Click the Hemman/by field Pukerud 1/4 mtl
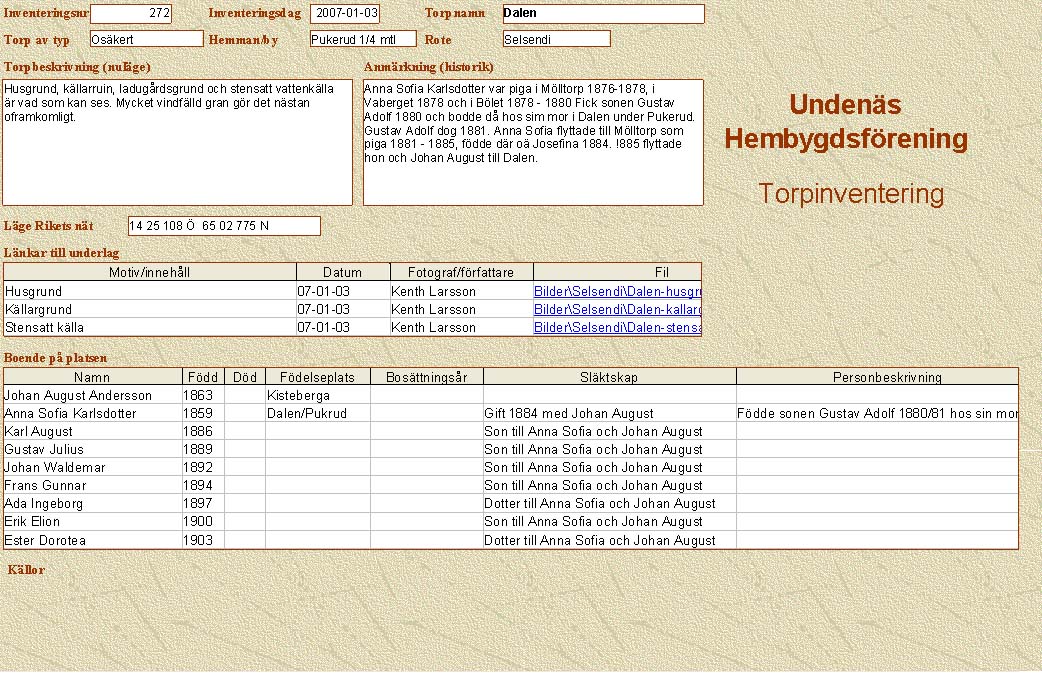The width and height of the screenshot is (1042, 673). [362, 39]
